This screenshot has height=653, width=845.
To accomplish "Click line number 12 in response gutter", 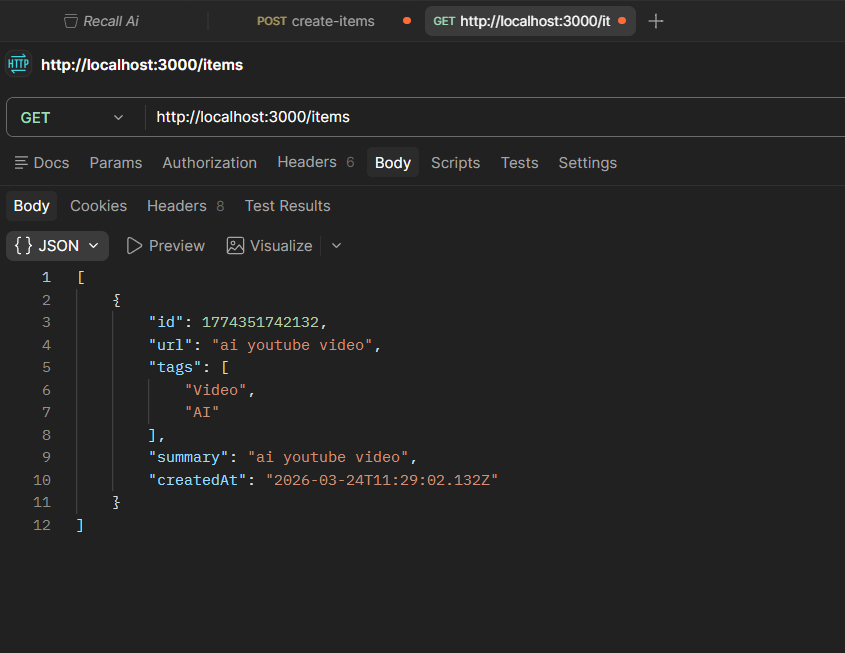I will 42,525.
